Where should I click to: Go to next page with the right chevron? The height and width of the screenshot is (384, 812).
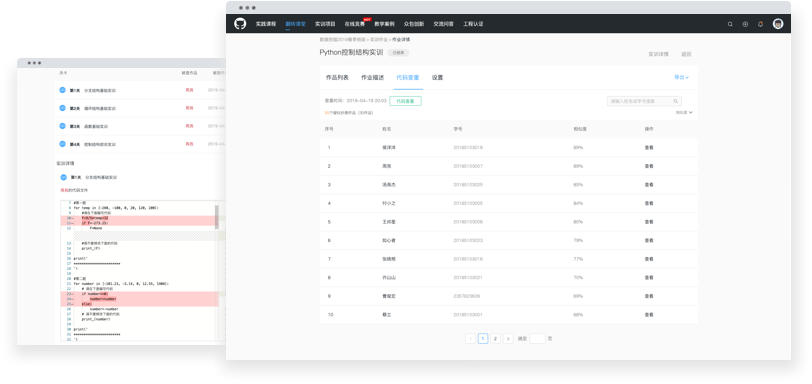tap(508, 338)
